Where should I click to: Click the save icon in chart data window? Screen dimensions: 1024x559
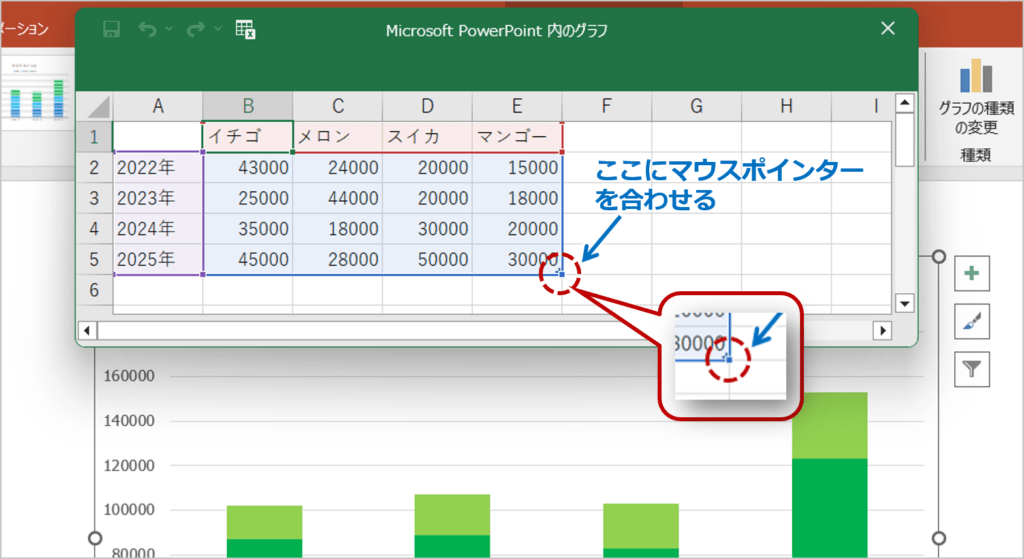[112, 29]
